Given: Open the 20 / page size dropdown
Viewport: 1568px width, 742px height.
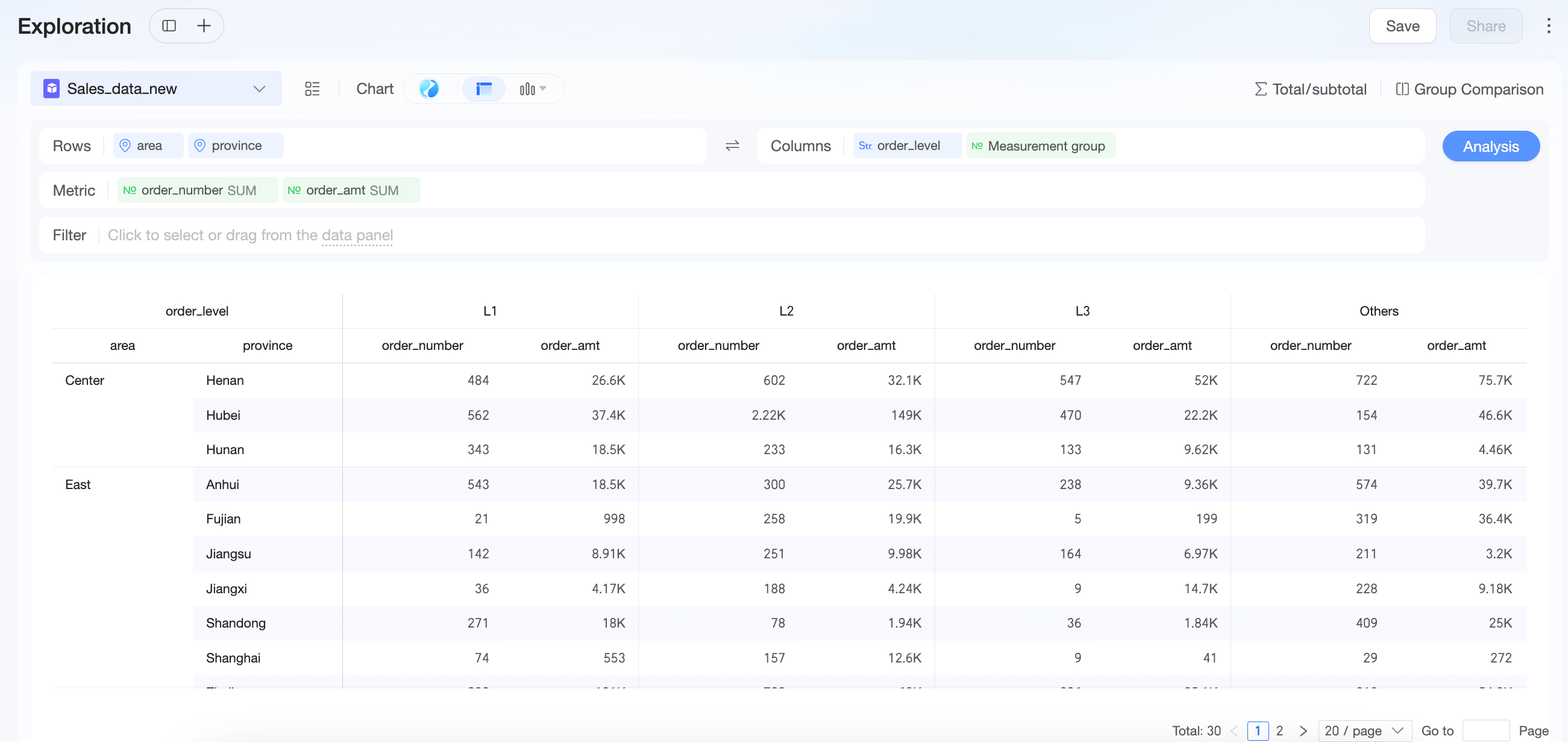Looking at the screenshot, I should [1365, 731].
